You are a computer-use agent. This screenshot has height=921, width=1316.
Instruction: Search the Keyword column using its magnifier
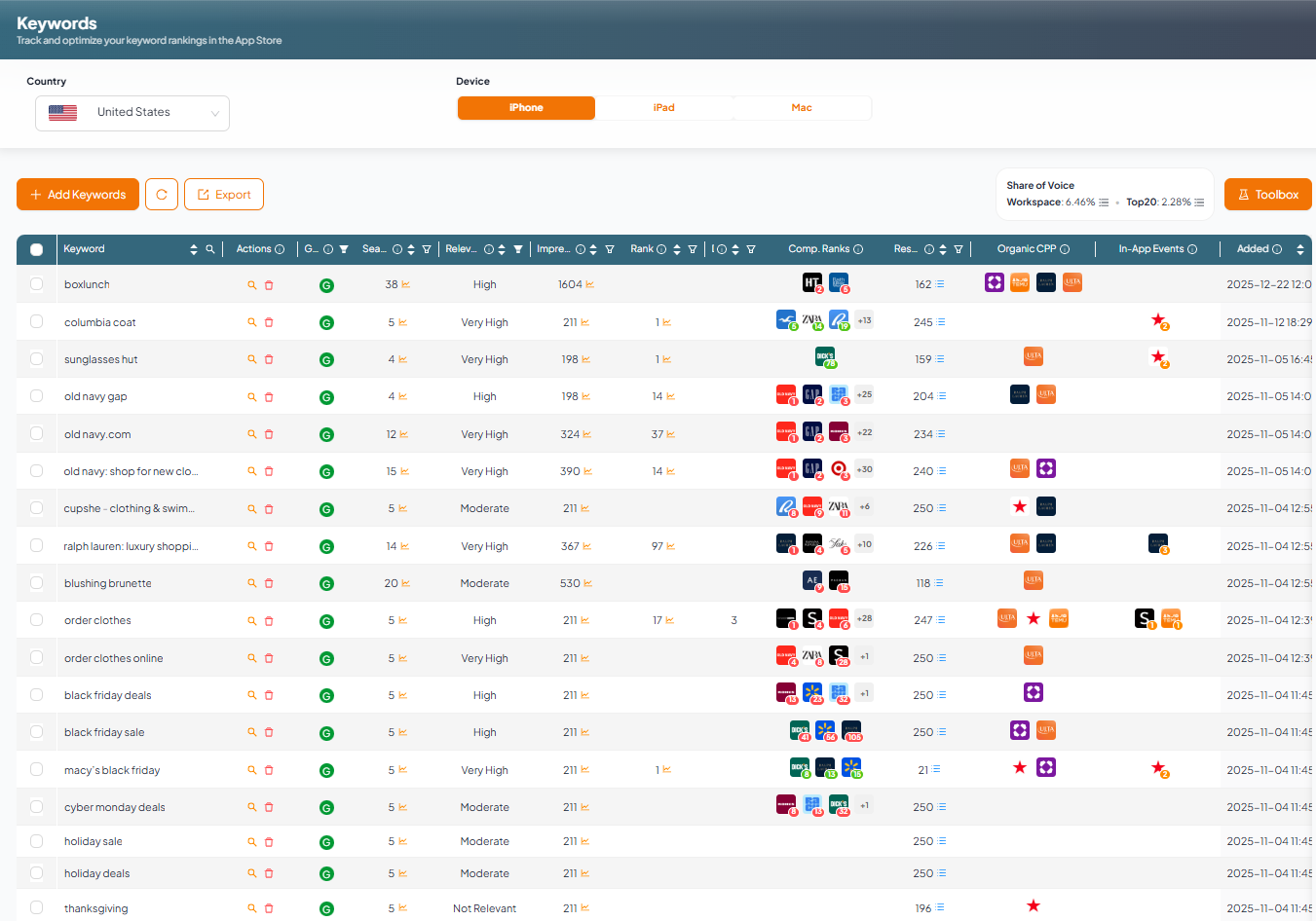tap(209, 249)
